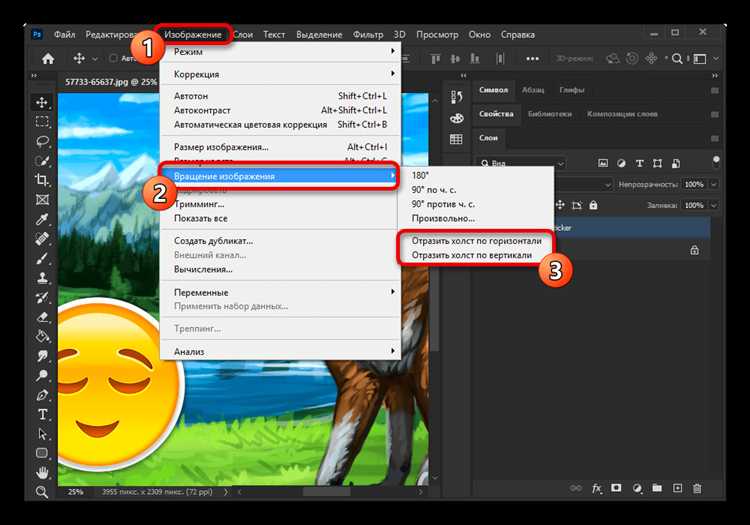Select the Type tool in the toolbox
The image size is (750, 525).
click(x=42, y=415)
